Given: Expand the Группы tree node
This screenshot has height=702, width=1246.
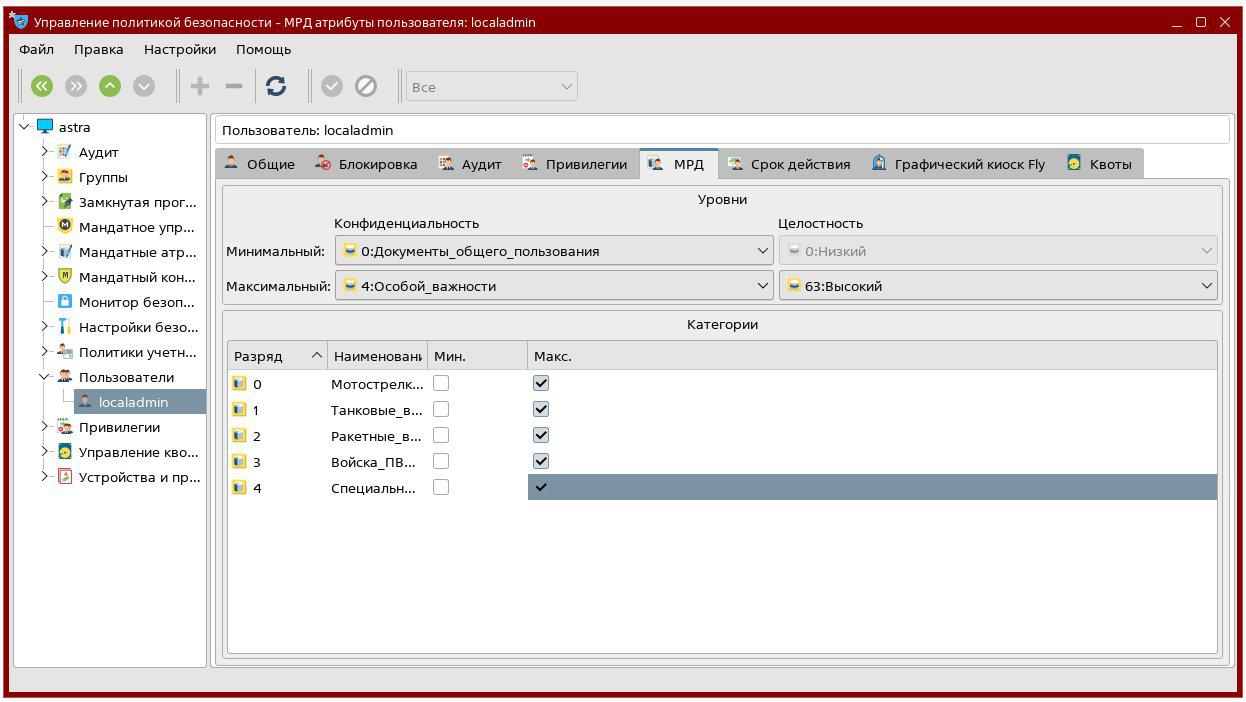Looking at the screenshot, I should 45,177.
